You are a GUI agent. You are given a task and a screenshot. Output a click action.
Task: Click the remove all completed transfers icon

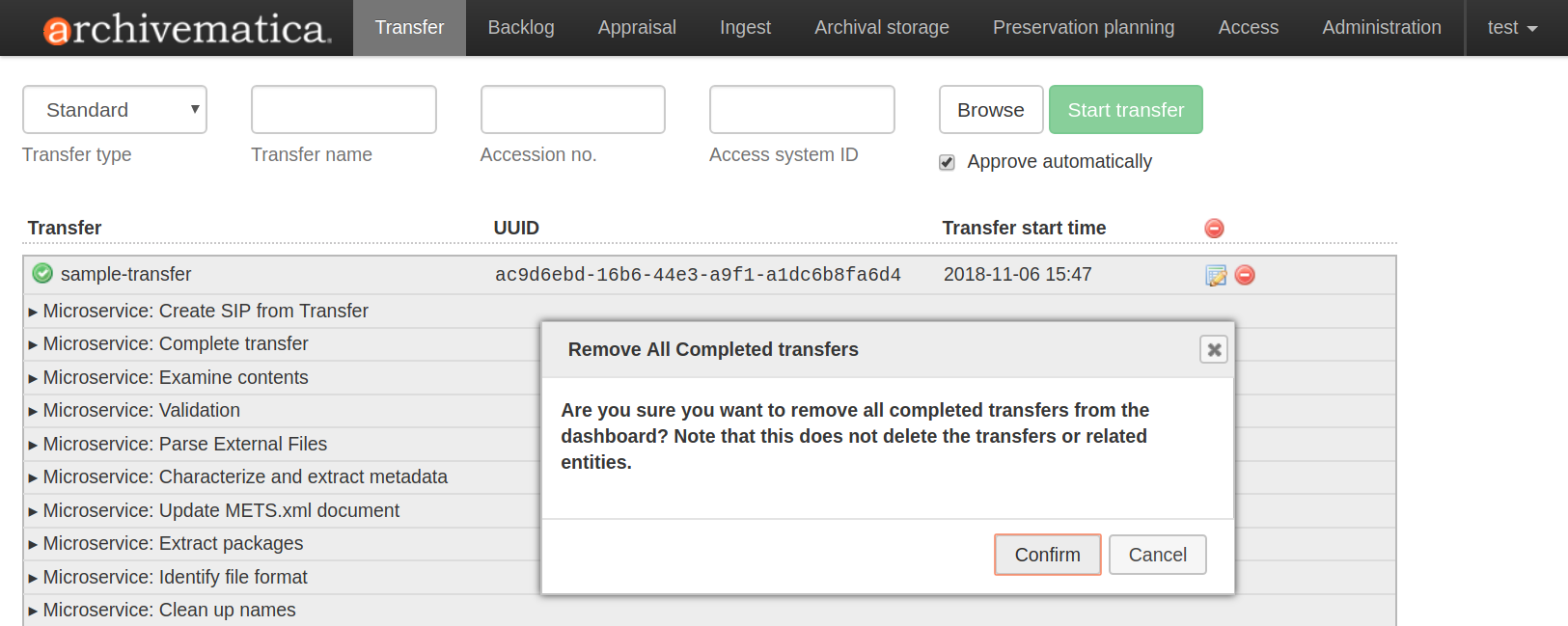[1213, 228]
